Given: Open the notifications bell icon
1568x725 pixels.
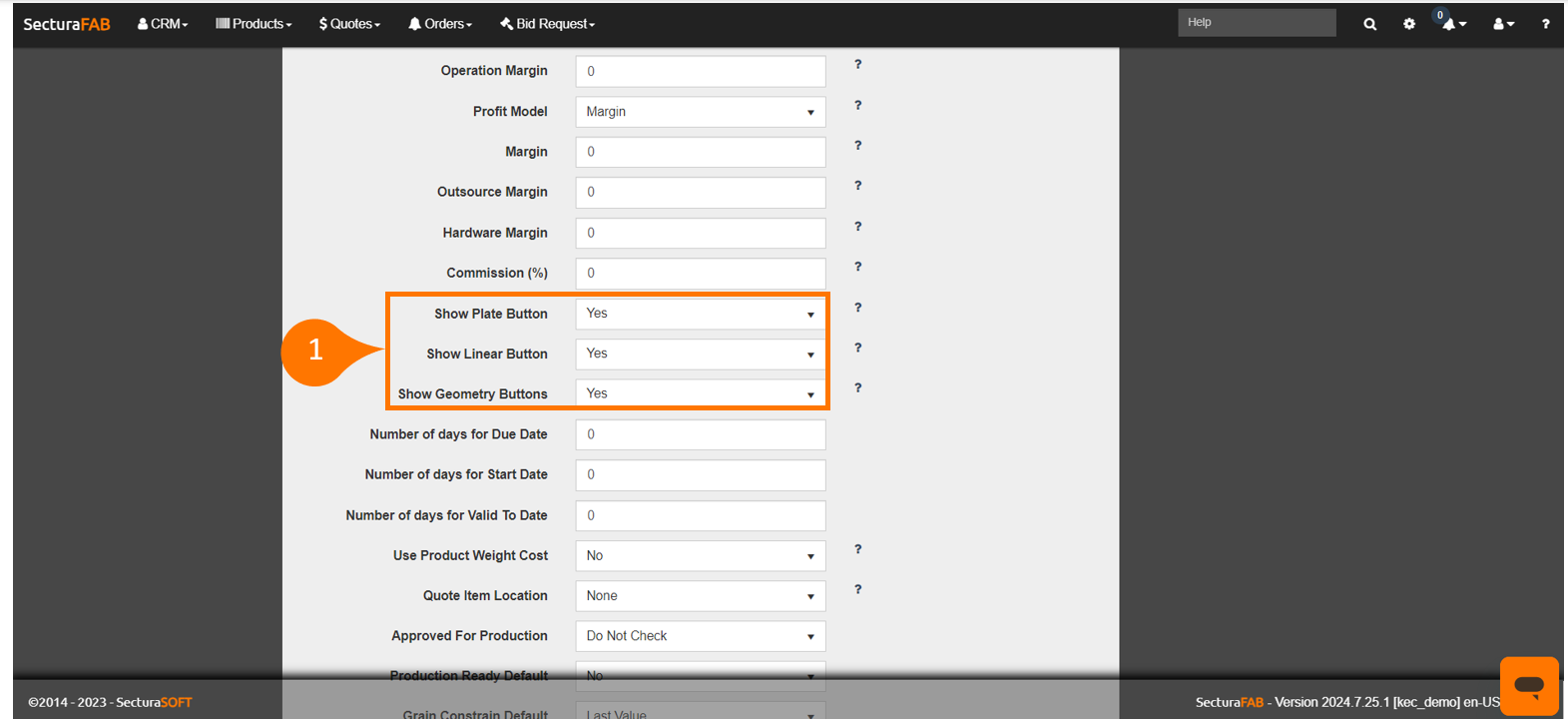Looking at the screenshot, I should click(x=1451, y=24).
